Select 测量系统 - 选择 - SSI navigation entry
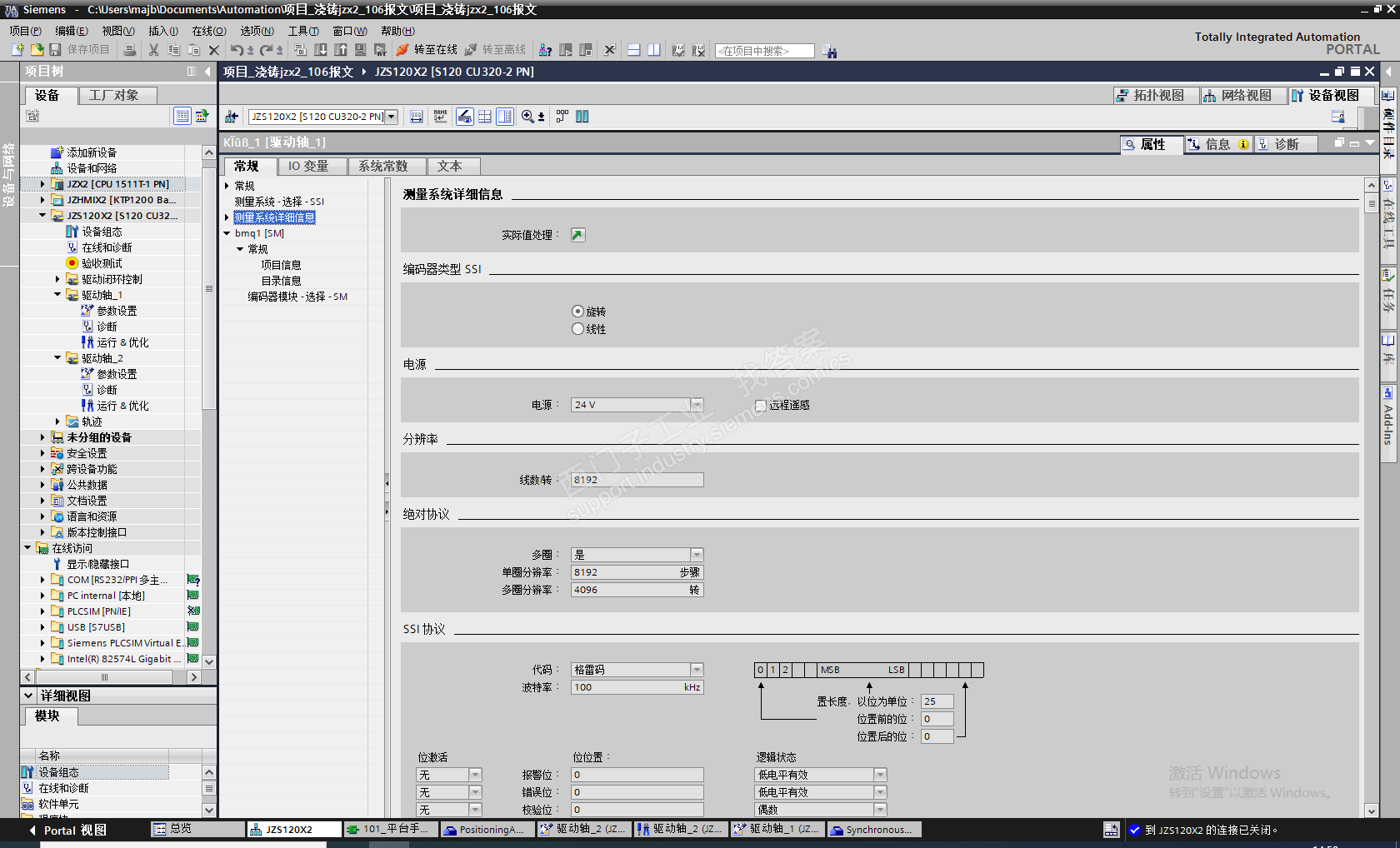1400x848 pixels. pos(279,202)
